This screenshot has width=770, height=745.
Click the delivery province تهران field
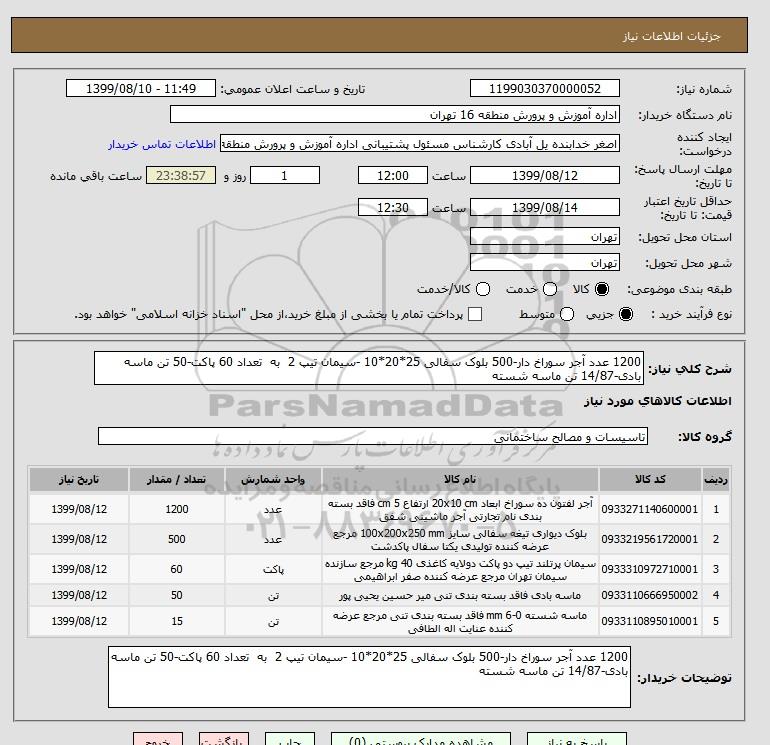(x=545, y=237)
